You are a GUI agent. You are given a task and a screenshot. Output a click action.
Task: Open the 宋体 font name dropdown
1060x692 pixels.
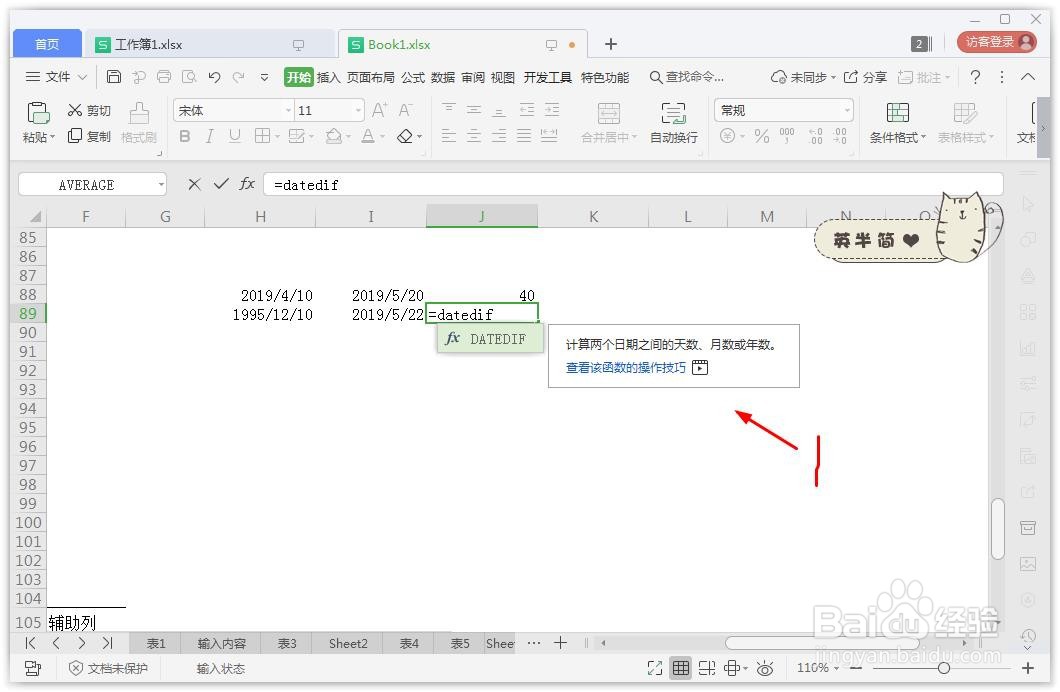coord(287,109)
